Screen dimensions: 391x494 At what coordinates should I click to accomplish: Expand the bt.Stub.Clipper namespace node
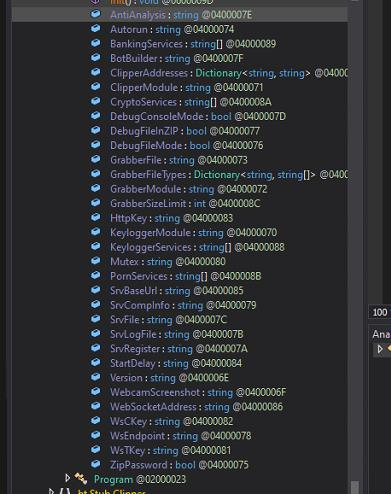[x=51, y=491]
